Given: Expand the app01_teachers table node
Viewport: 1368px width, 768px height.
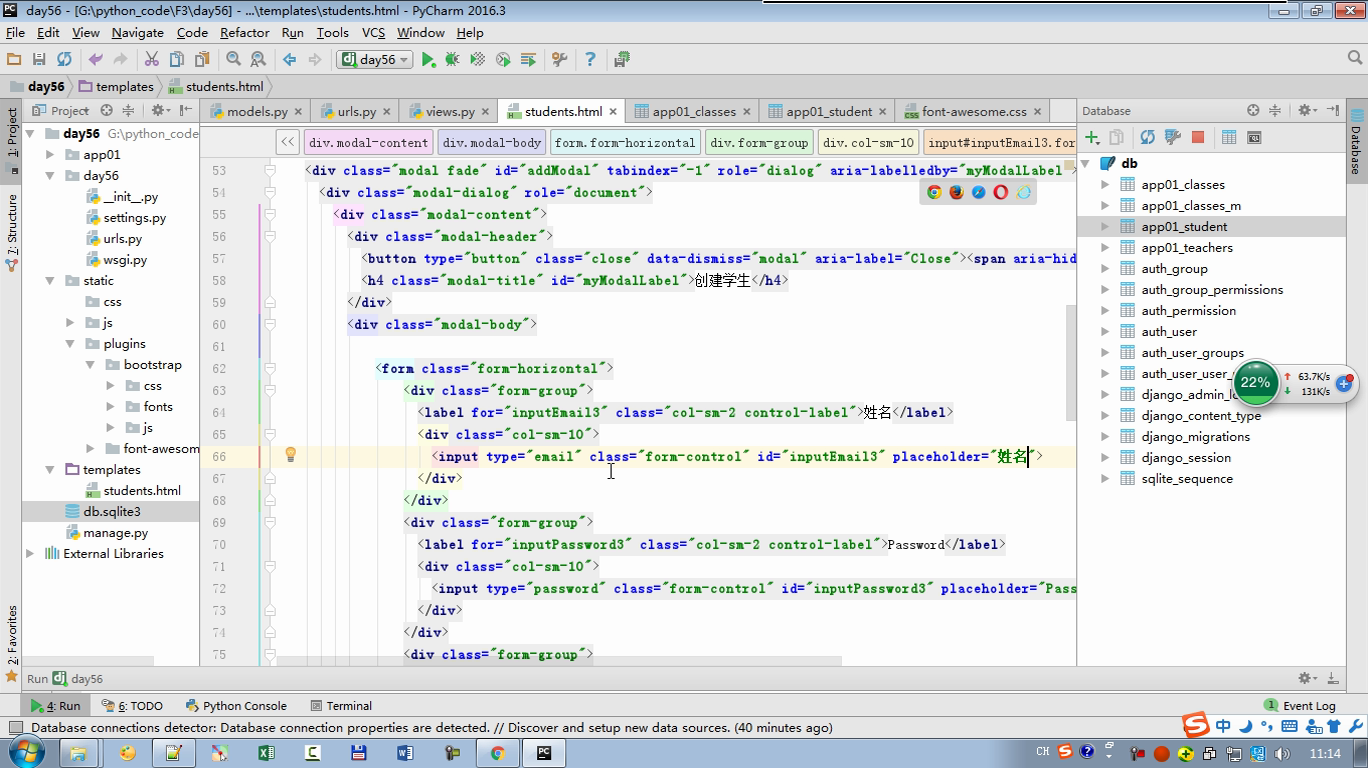Looking at the screenshot, I should coord(1105,248).
